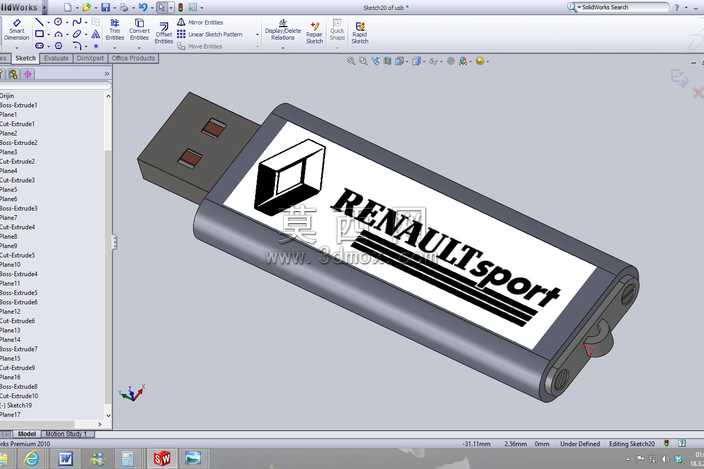Screen dimensions: 704x469
Task: Click Mirror Entities button
Action: point(200,22)
